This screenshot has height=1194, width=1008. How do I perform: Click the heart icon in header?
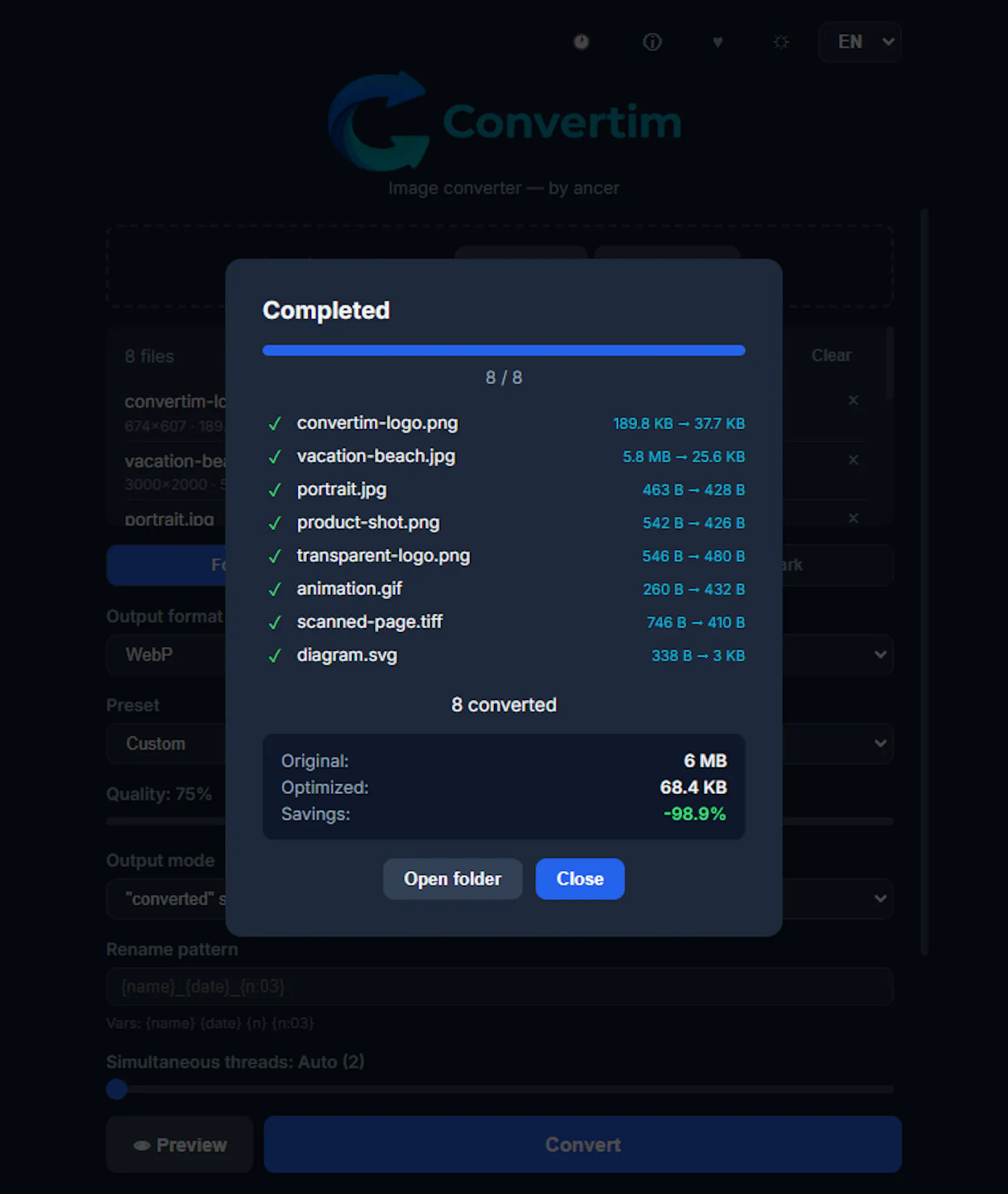(718, 42)
